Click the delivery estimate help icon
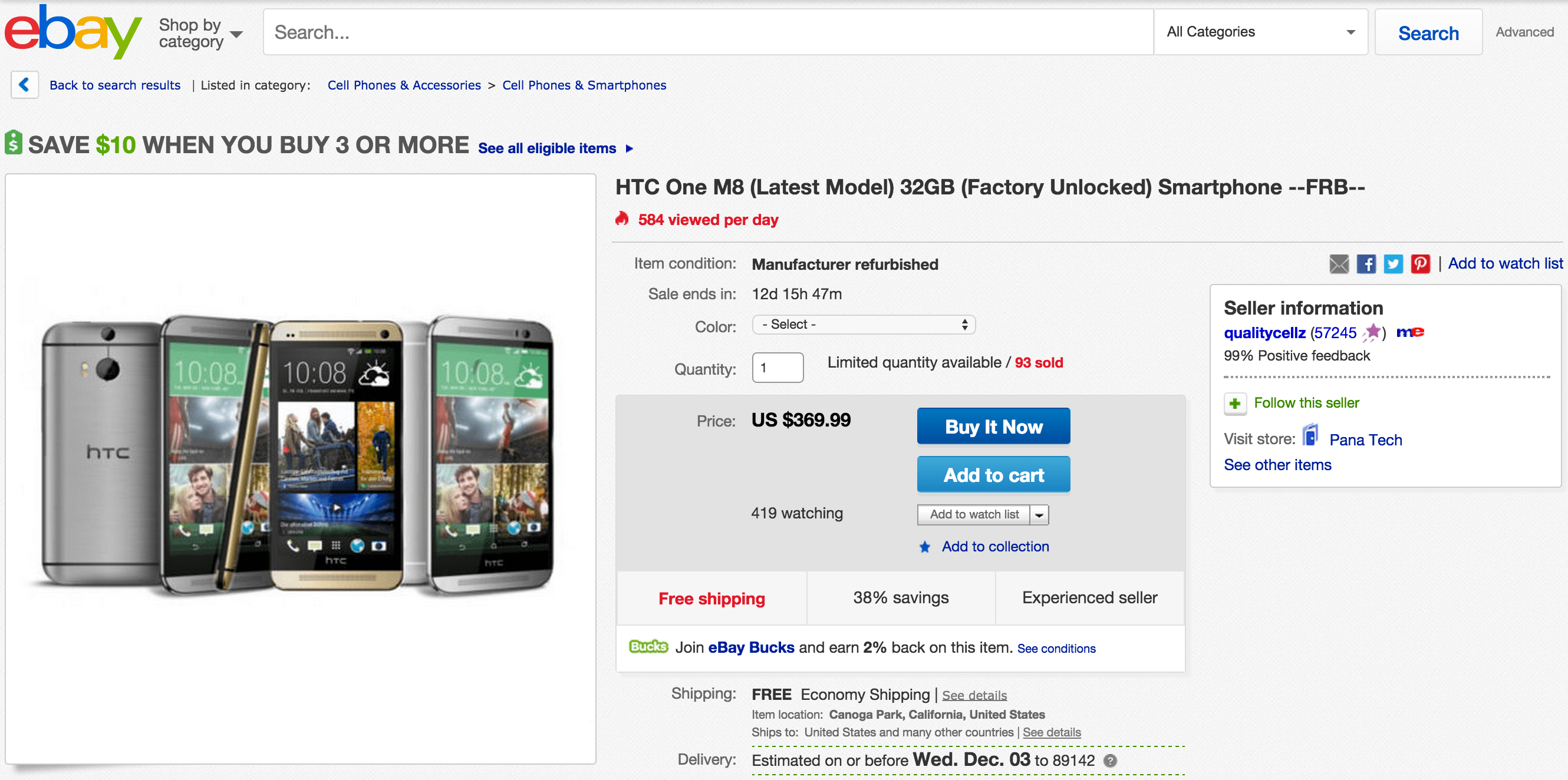Screen dimensions: 1568x780 click(x=1110, y=761)
